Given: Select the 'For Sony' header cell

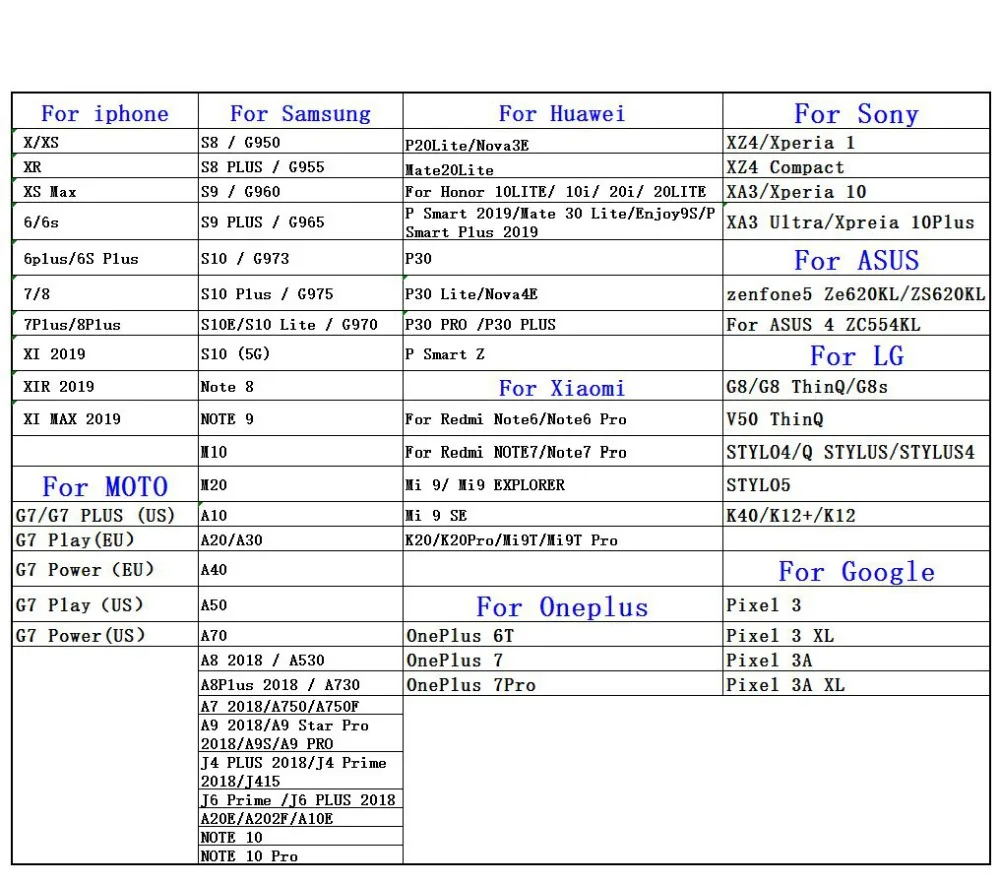Looking at the screenshot, I should 857,112.
